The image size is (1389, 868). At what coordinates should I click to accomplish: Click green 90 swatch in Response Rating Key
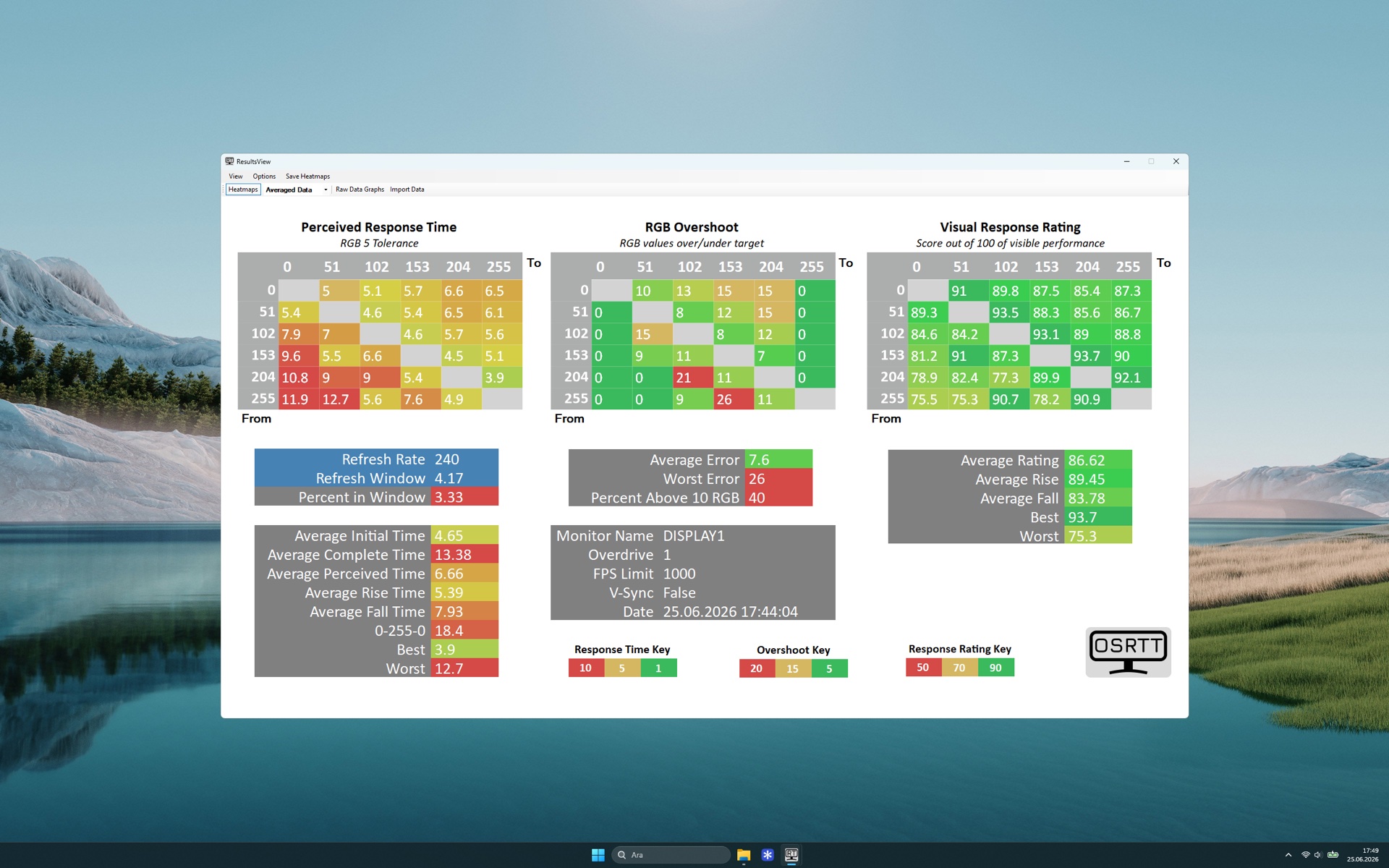click(995, 668)
